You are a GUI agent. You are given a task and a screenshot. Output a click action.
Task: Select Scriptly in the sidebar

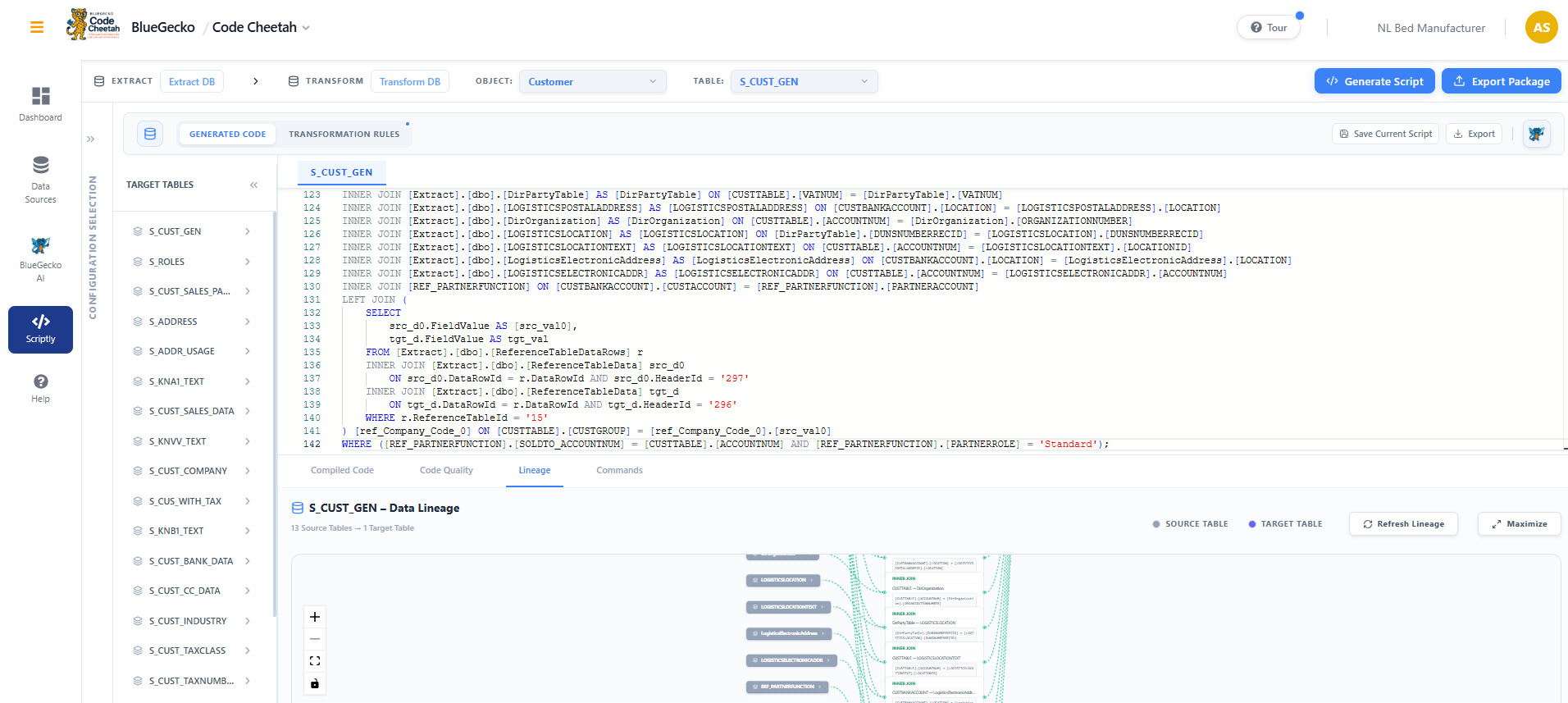[x=41, y=330]
